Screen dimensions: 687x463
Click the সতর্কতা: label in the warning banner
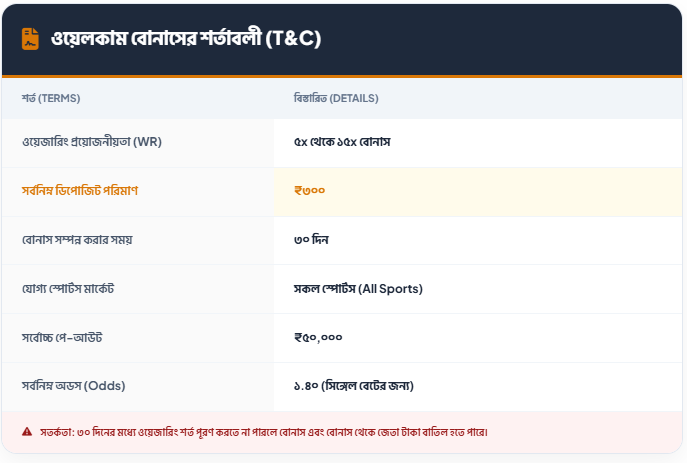pyautogui.click(x=57, y=432)
